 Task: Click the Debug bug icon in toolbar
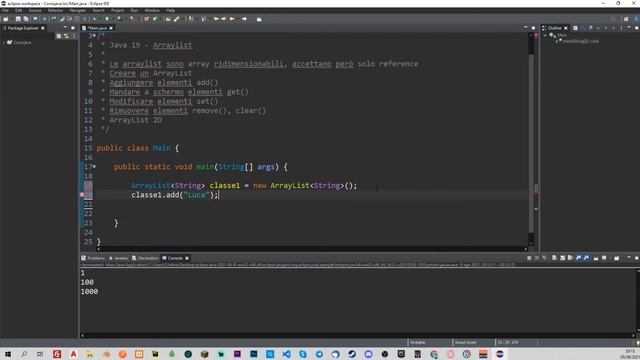pos(94,19)
